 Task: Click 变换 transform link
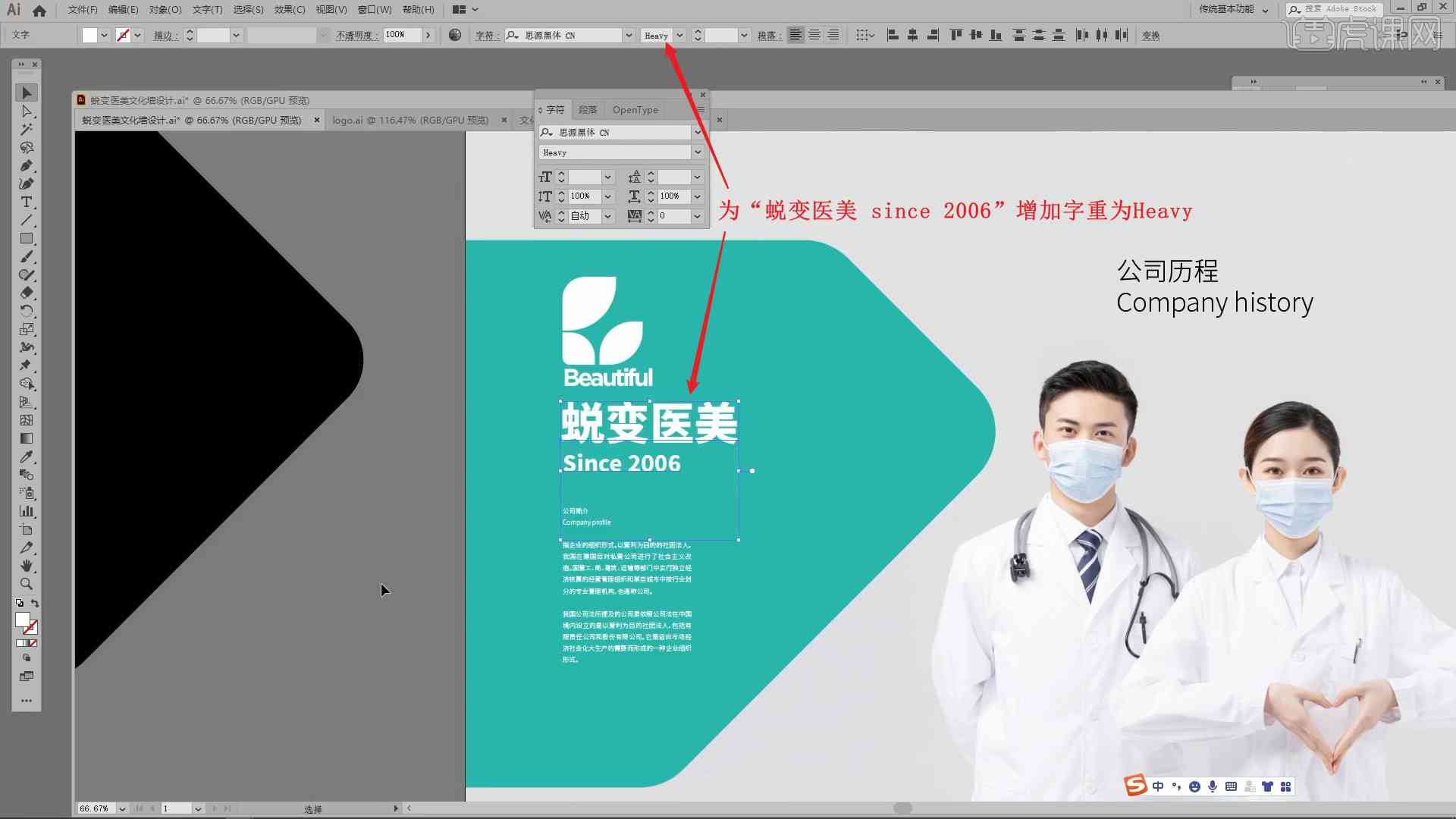pos(1150,36)
